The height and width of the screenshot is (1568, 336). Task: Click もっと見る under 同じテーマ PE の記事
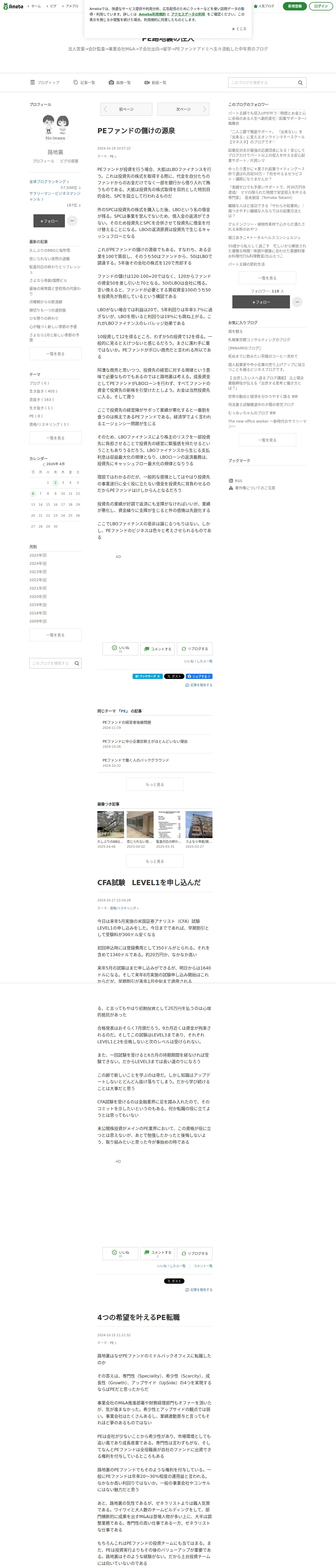tap(155, 785)
